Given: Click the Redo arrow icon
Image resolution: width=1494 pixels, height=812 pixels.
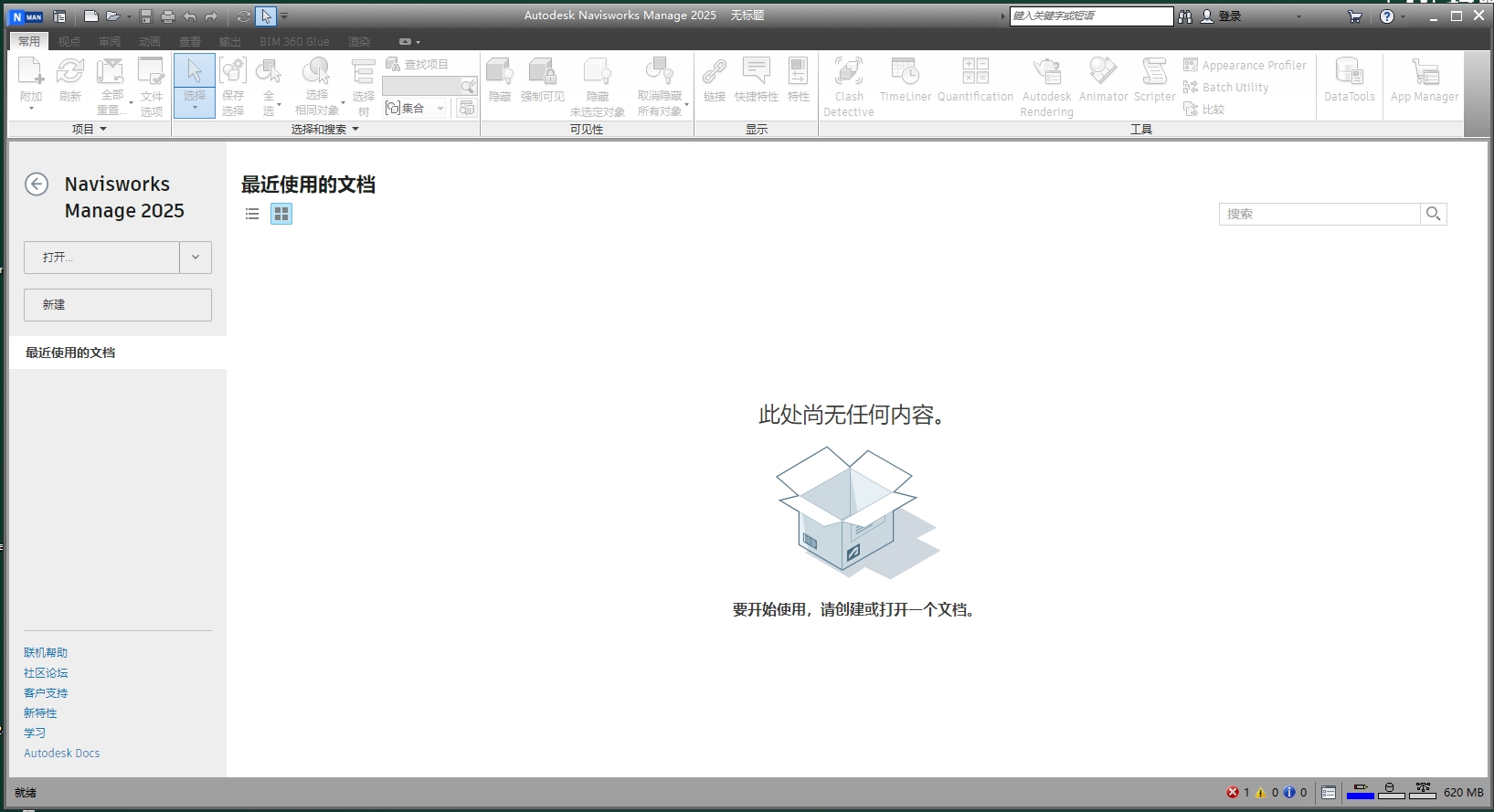Looking at the screenshot, I should 212,16.
